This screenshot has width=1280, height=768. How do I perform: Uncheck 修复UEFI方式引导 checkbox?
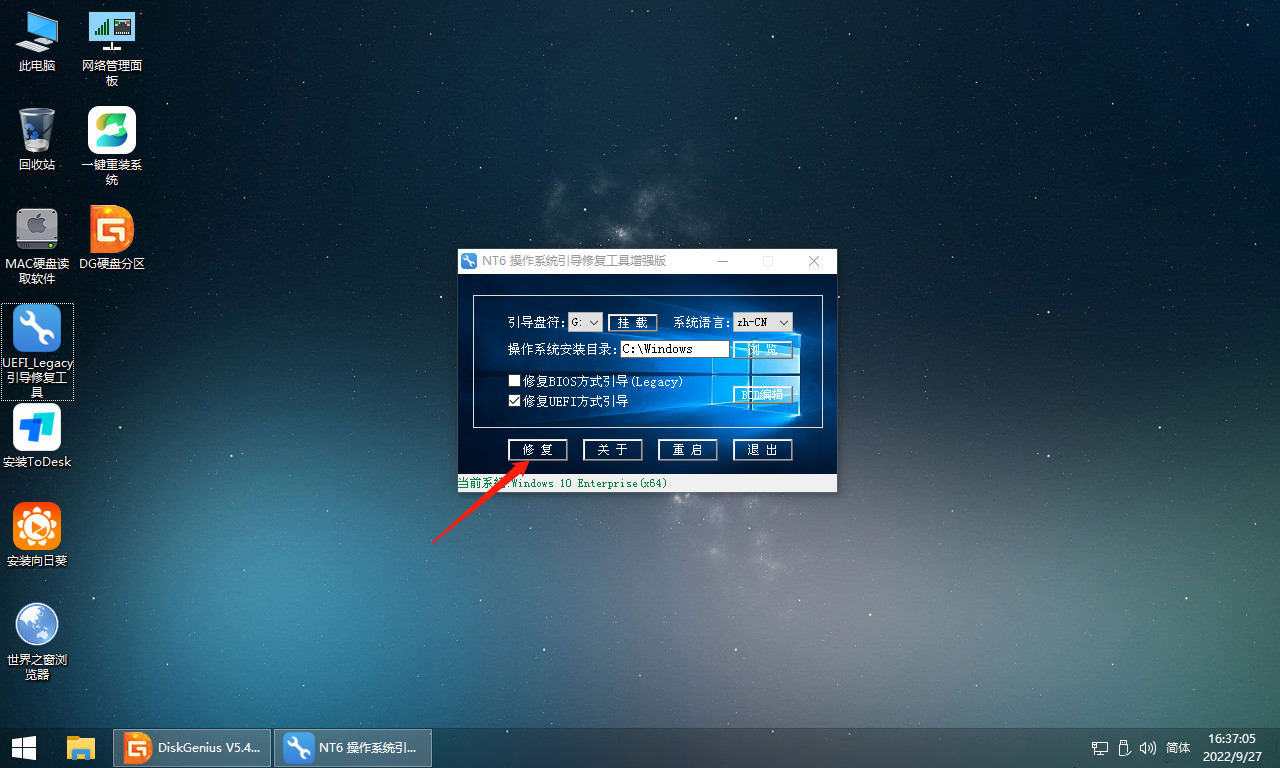(515, 401)
